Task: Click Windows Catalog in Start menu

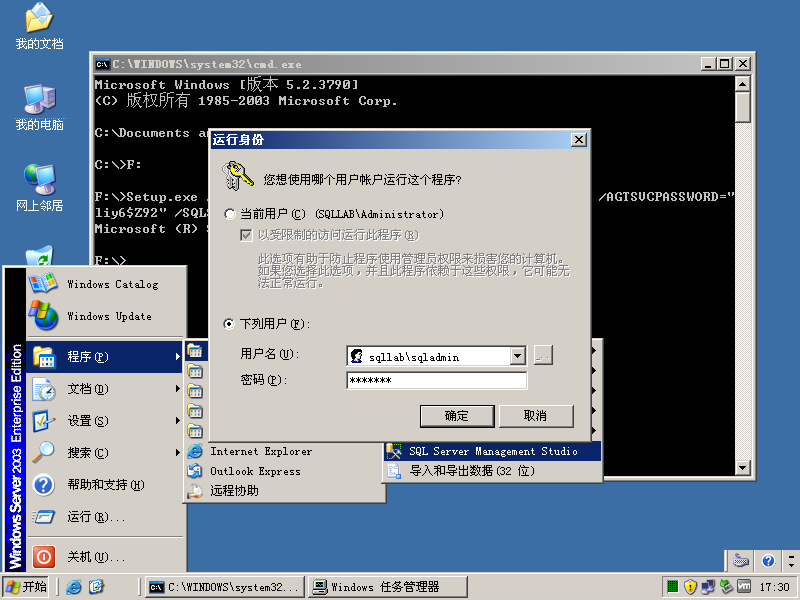Action: (x=107, y=284)
